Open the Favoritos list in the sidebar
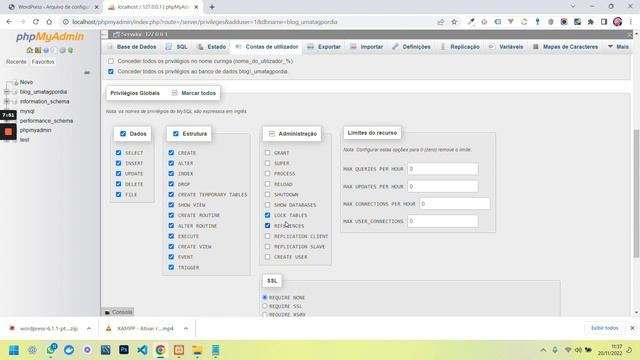The height and width of the screenshot is (360, 640). pos(43,62)
